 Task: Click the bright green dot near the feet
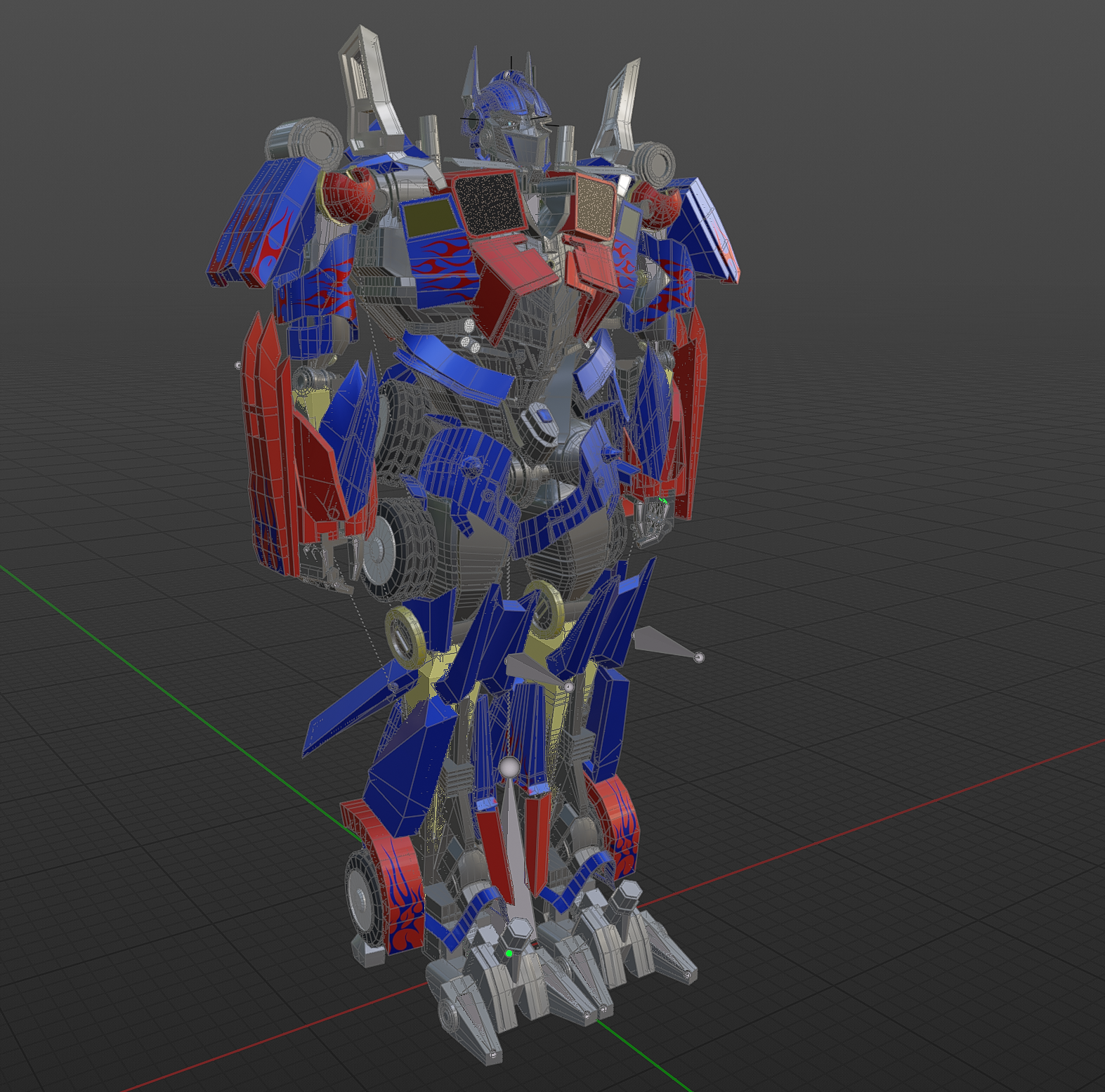click(509, 954)
